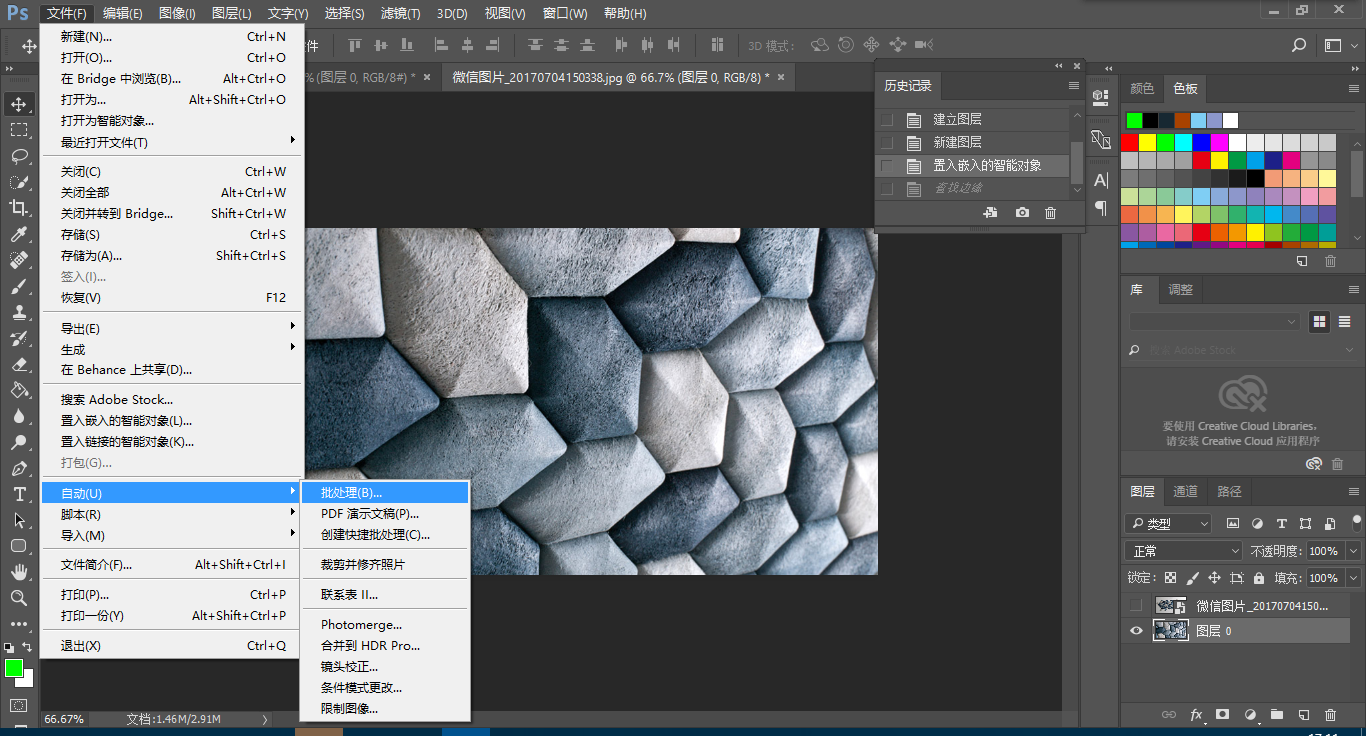Pick the Horizontal Type tool

point(19,494)
